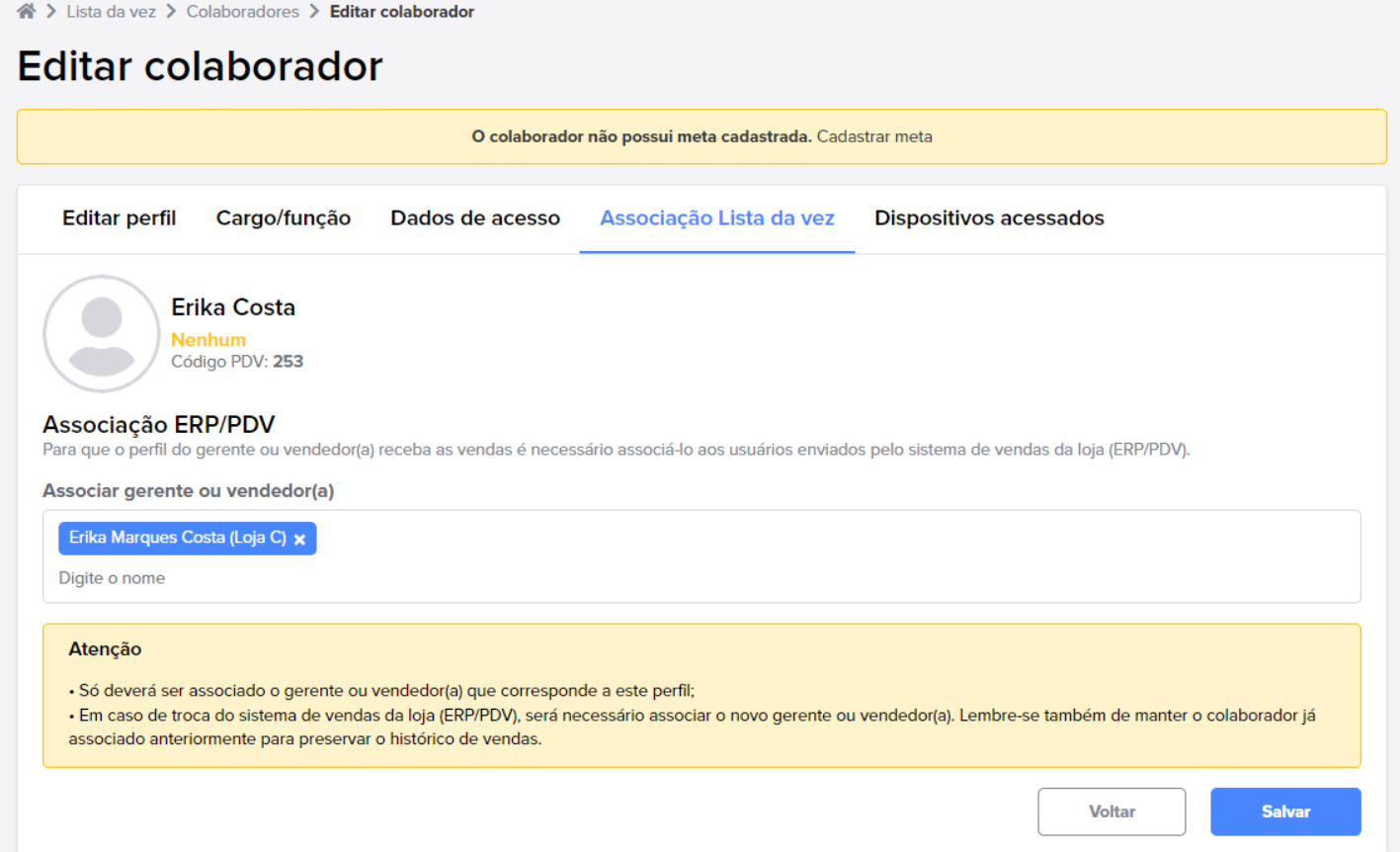
Task: Remove Erika Marques Costa (Loja C) tag
Action: (x=299, y=540)
